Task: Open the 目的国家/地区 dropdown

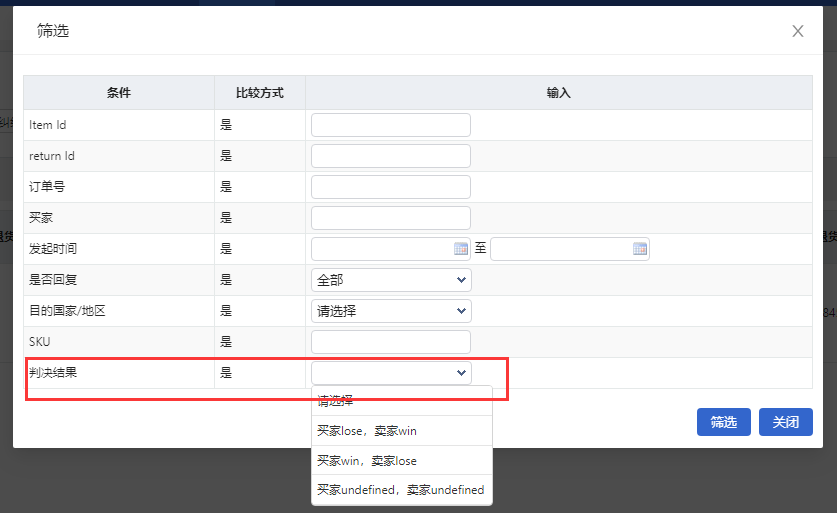Action: point(391,311)
